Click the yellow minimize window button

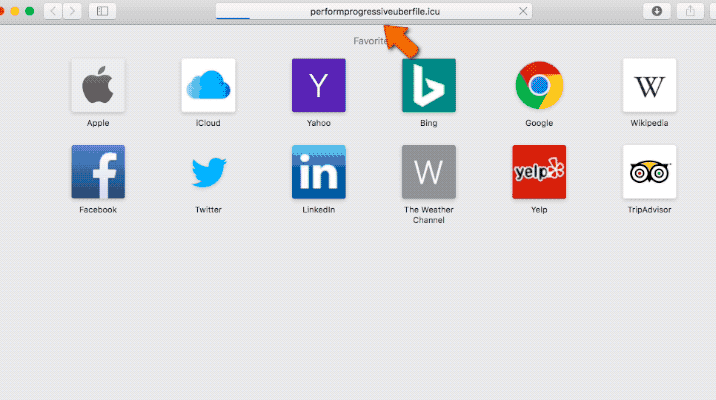(15, 11)
